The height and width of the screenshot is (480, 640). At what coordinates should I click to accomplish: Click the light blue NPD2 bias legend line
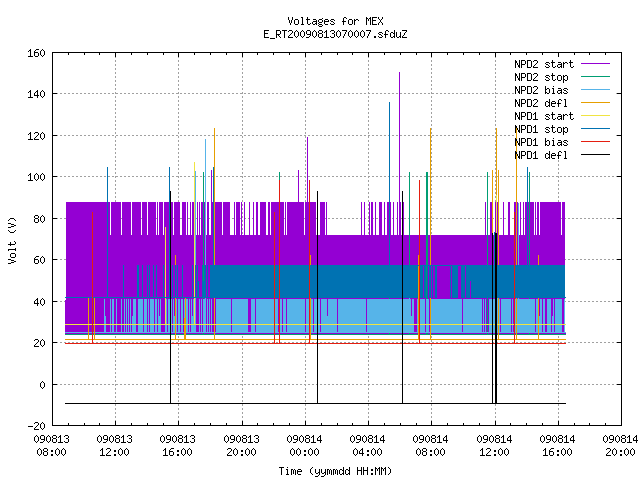[596, 90]
